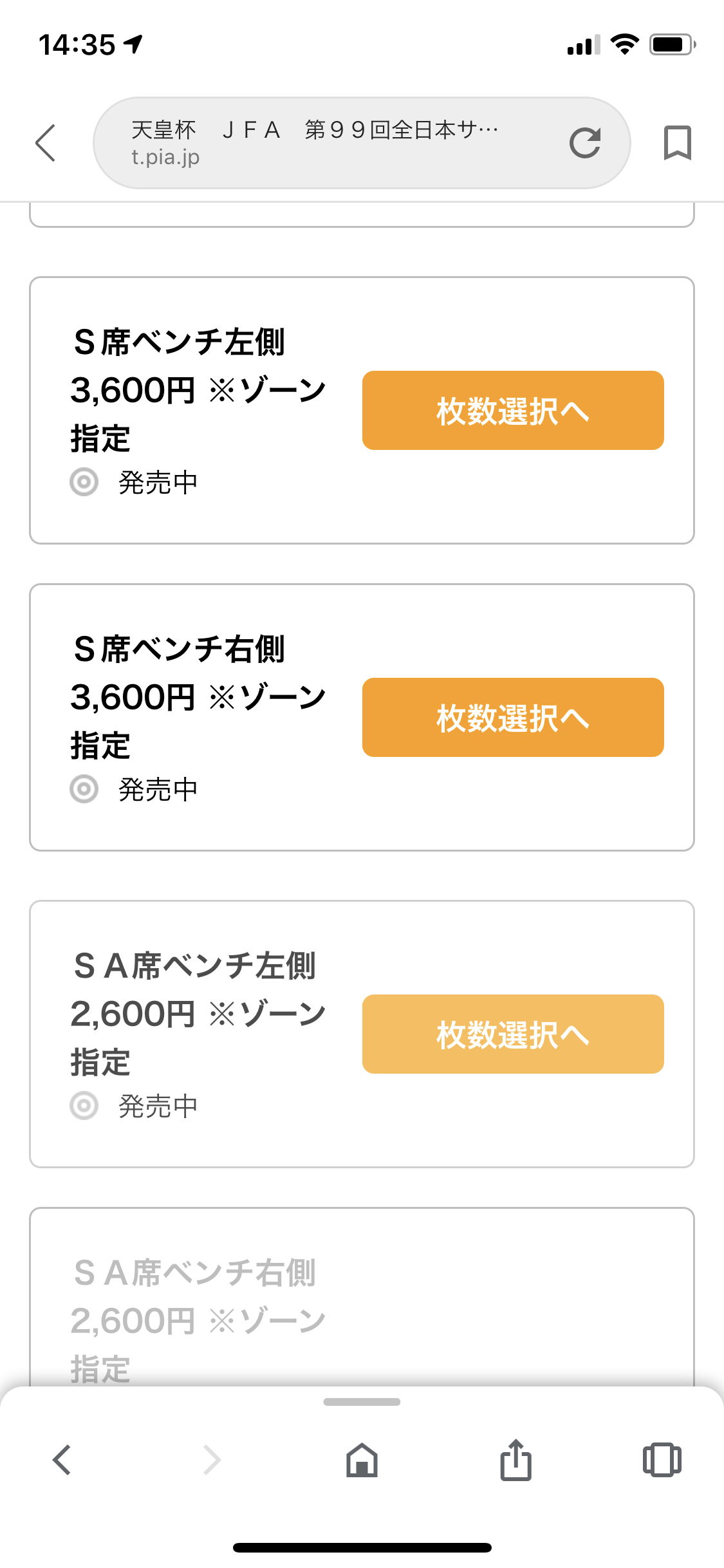Tap the bottom toolbar forward arrow
724x1568 pixels.
[212, 1459]
